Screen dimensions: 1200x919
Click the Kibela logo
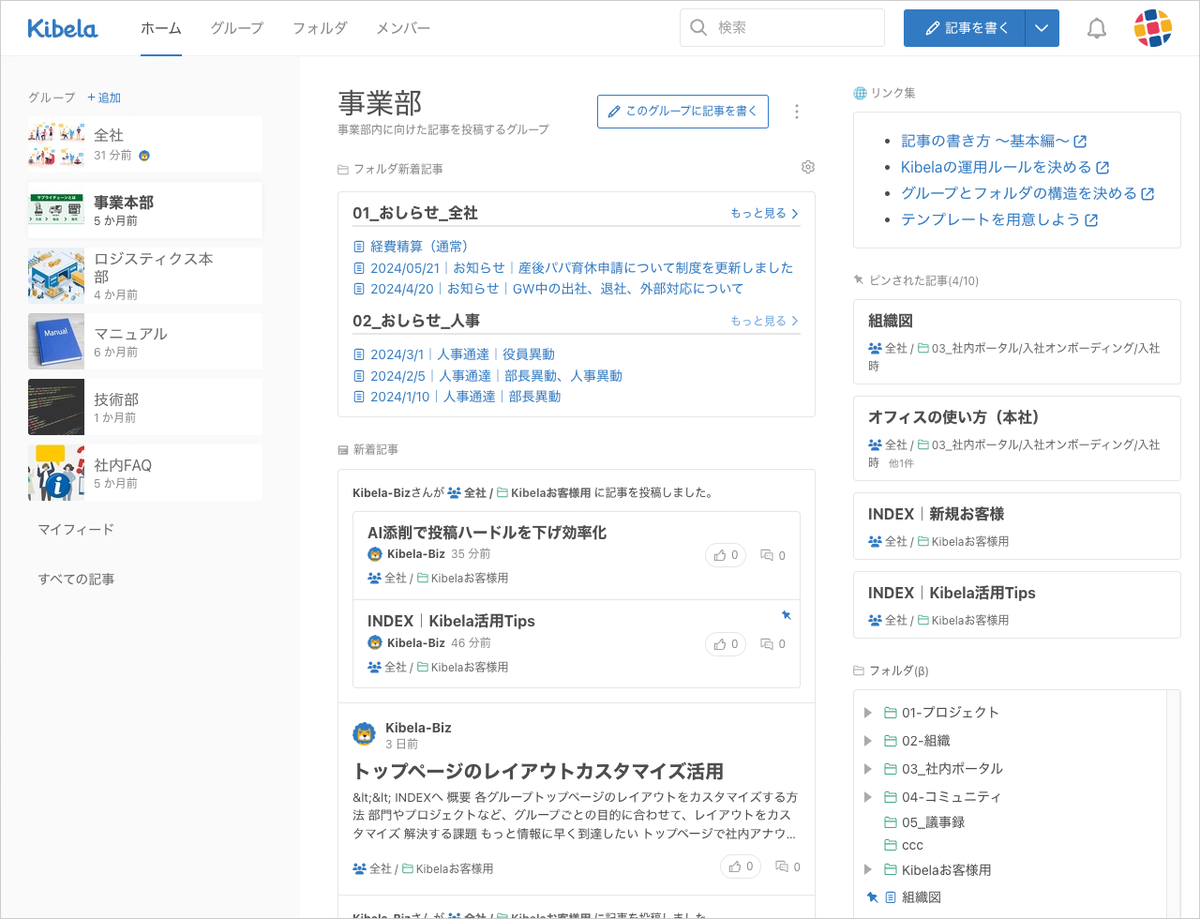pos(62,28)
